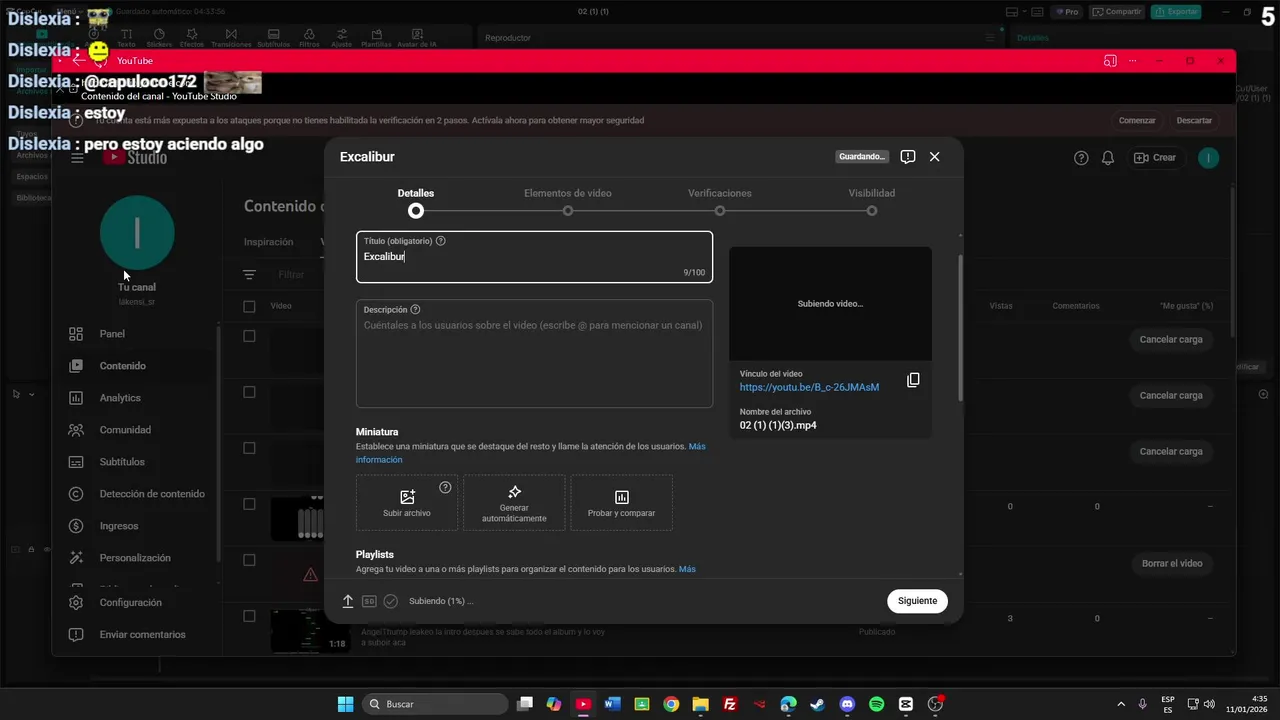Go to the Elementos de video step

[568, 202]
